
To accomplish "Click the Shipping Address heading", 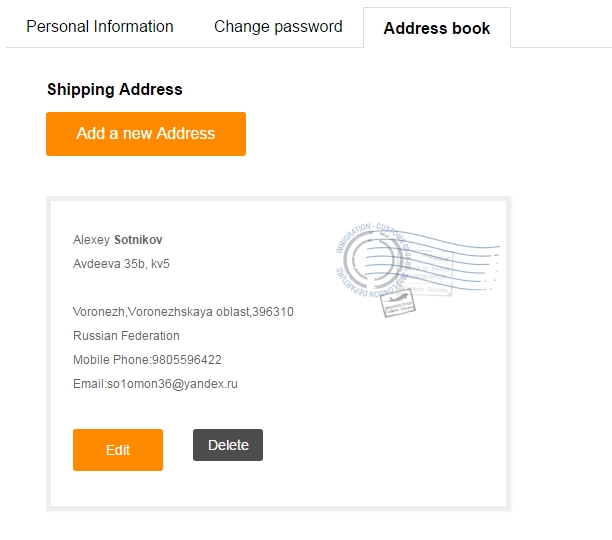I will 115,89.
